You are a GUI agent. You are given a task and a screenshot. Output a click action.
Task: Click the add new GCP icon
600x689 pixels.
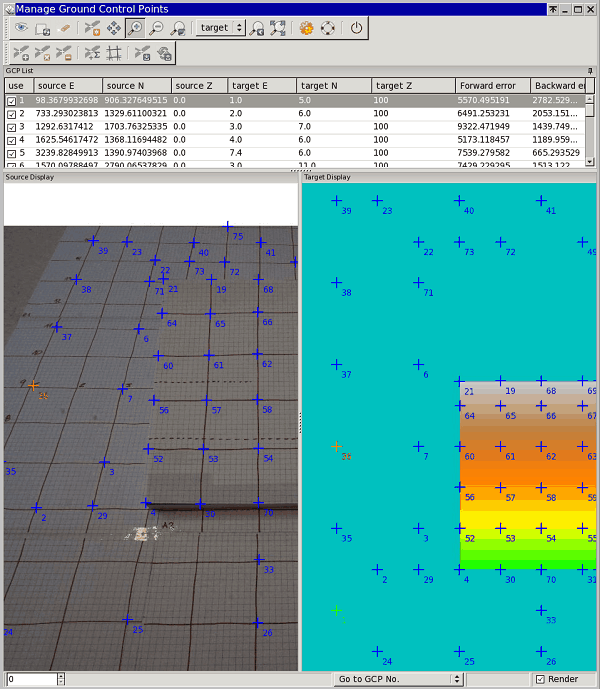tap(21, 53)
